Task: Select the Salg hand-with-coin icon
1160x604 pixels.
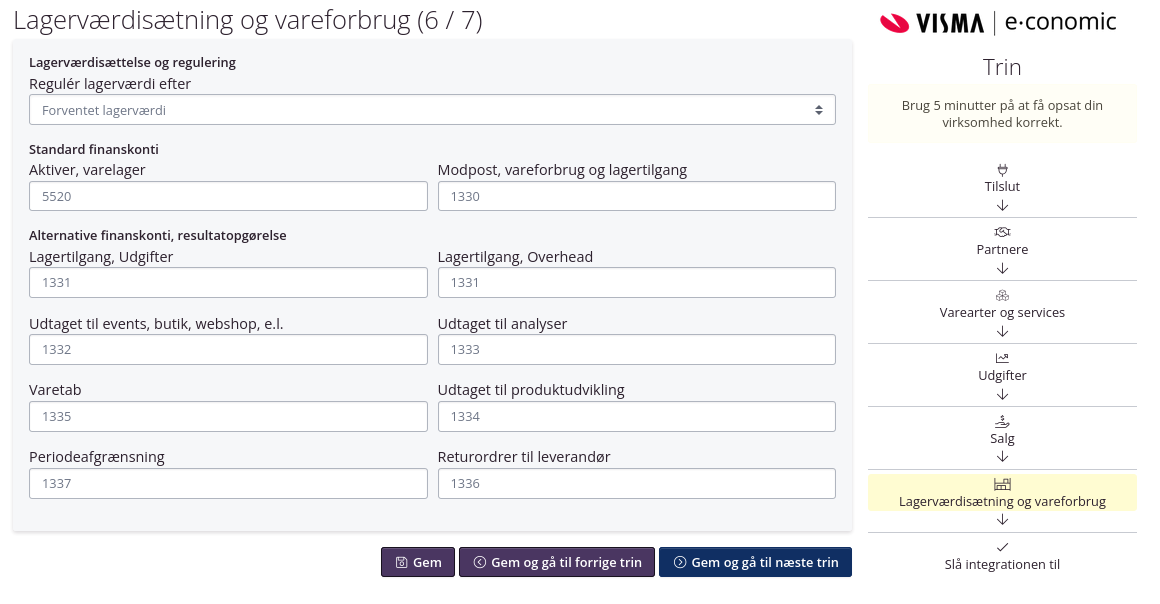Action: (1002, 421)
